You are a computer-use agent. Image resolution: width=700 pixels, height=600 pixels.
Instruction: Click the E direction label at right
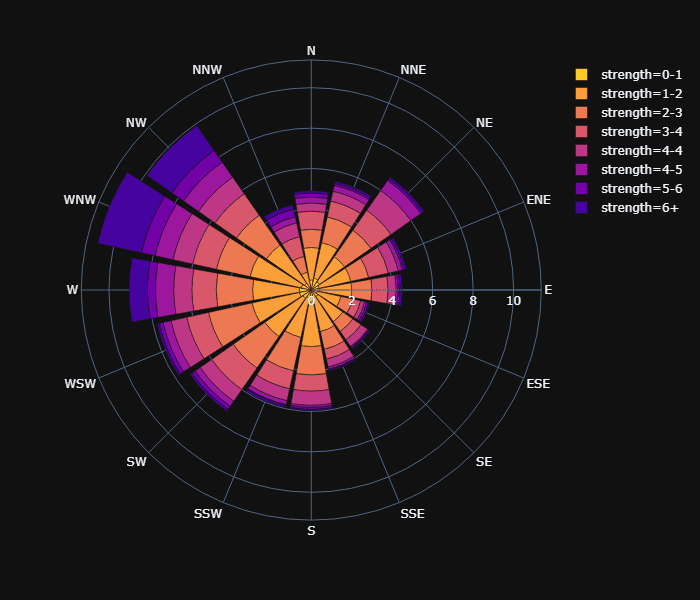pos(548,290)
